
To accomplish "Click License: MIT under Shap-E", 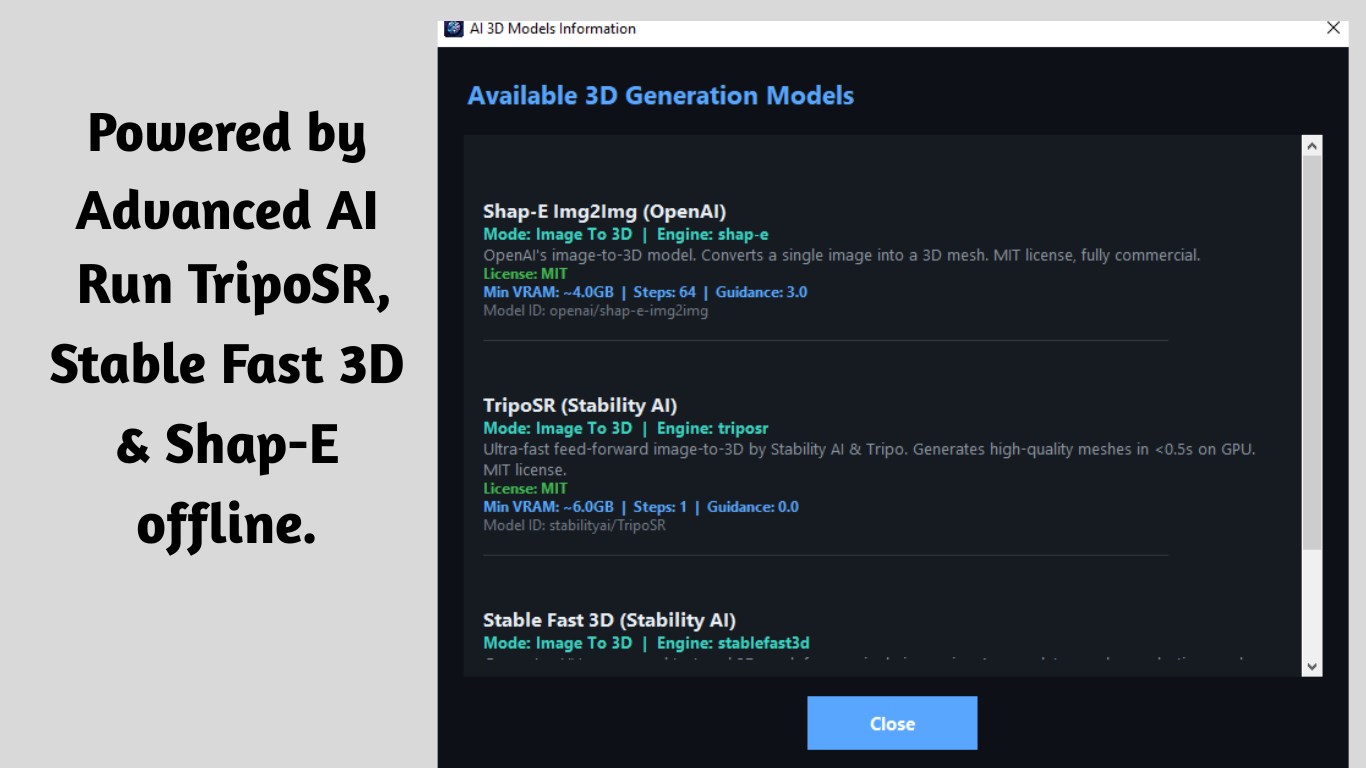I will point(525,273).
